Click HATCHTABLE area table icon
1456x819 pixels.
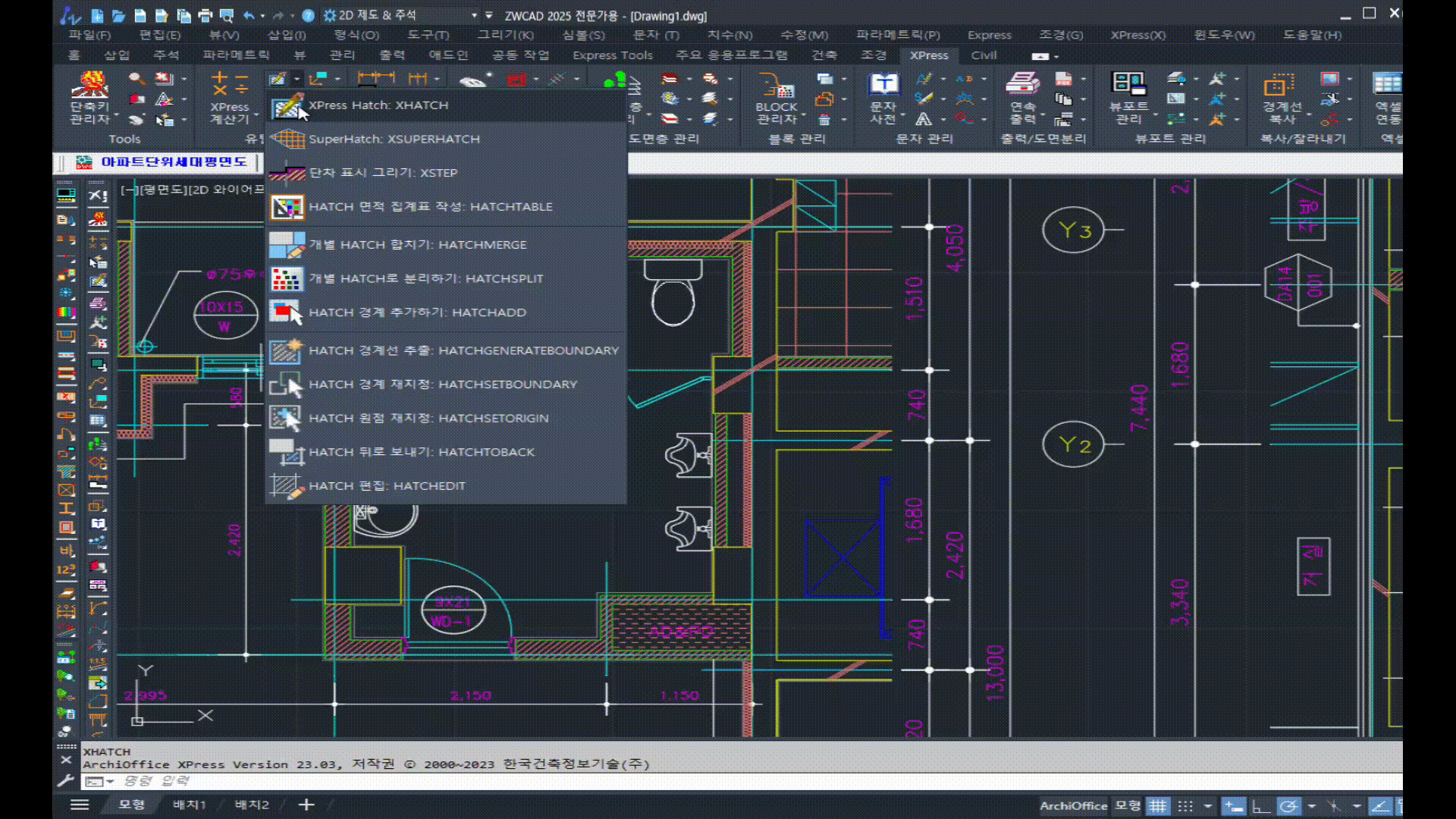[x=287, y=206]
